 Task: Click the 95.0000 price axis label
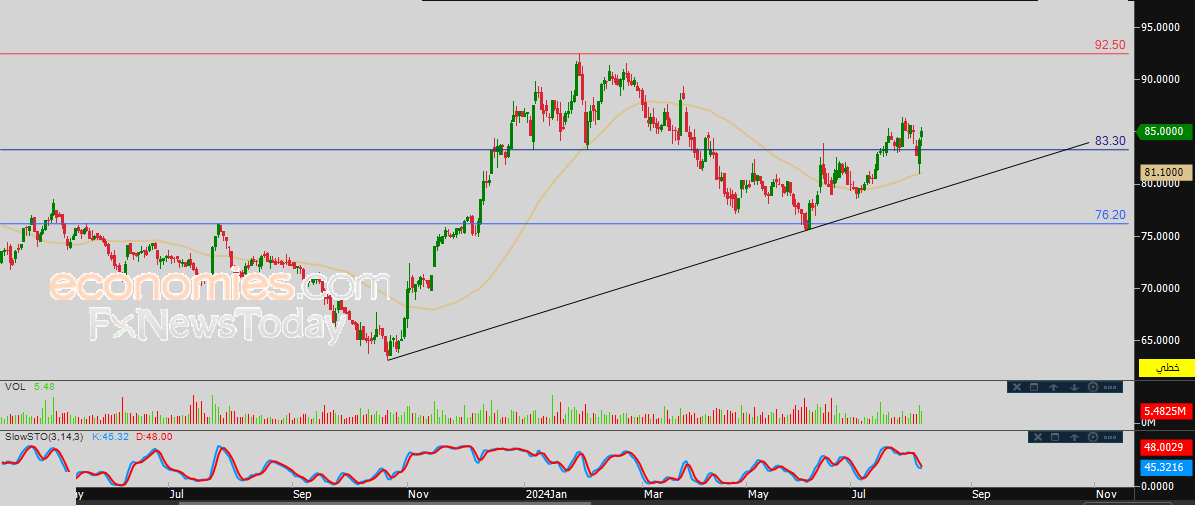click(1161, 27)
